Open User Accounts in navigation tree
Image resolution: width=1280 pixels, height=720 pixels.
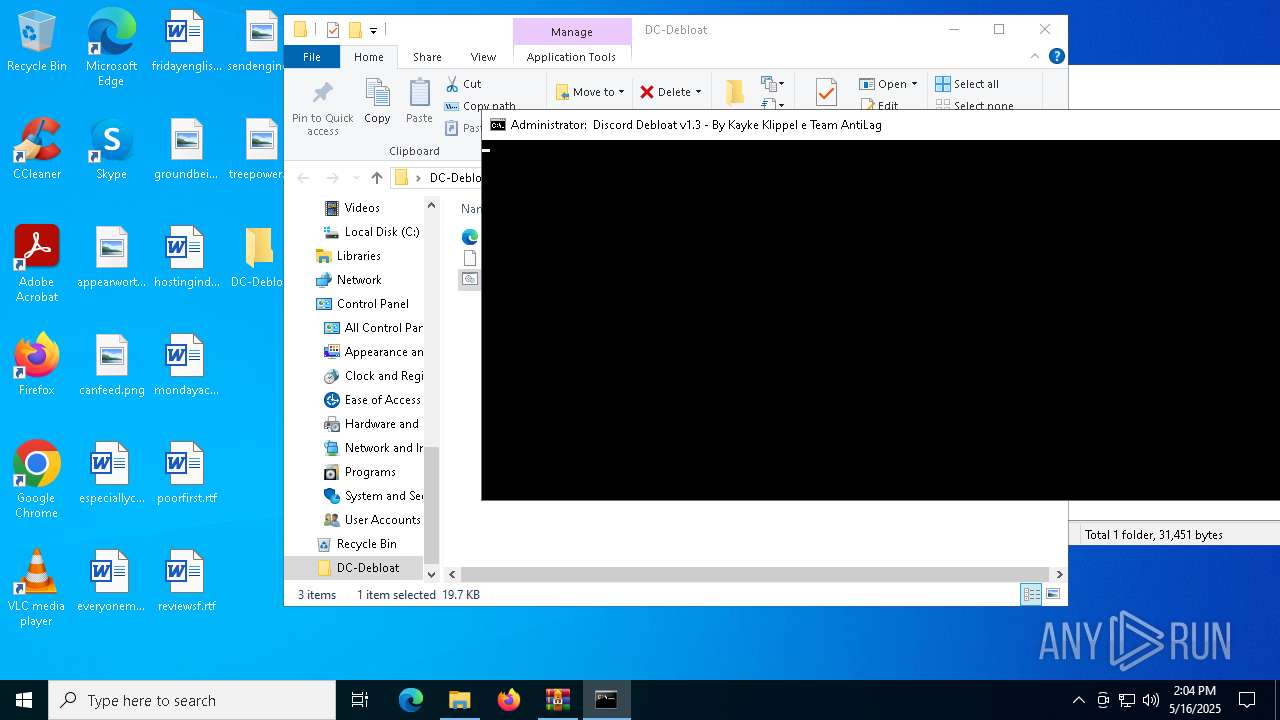[373, 520]
